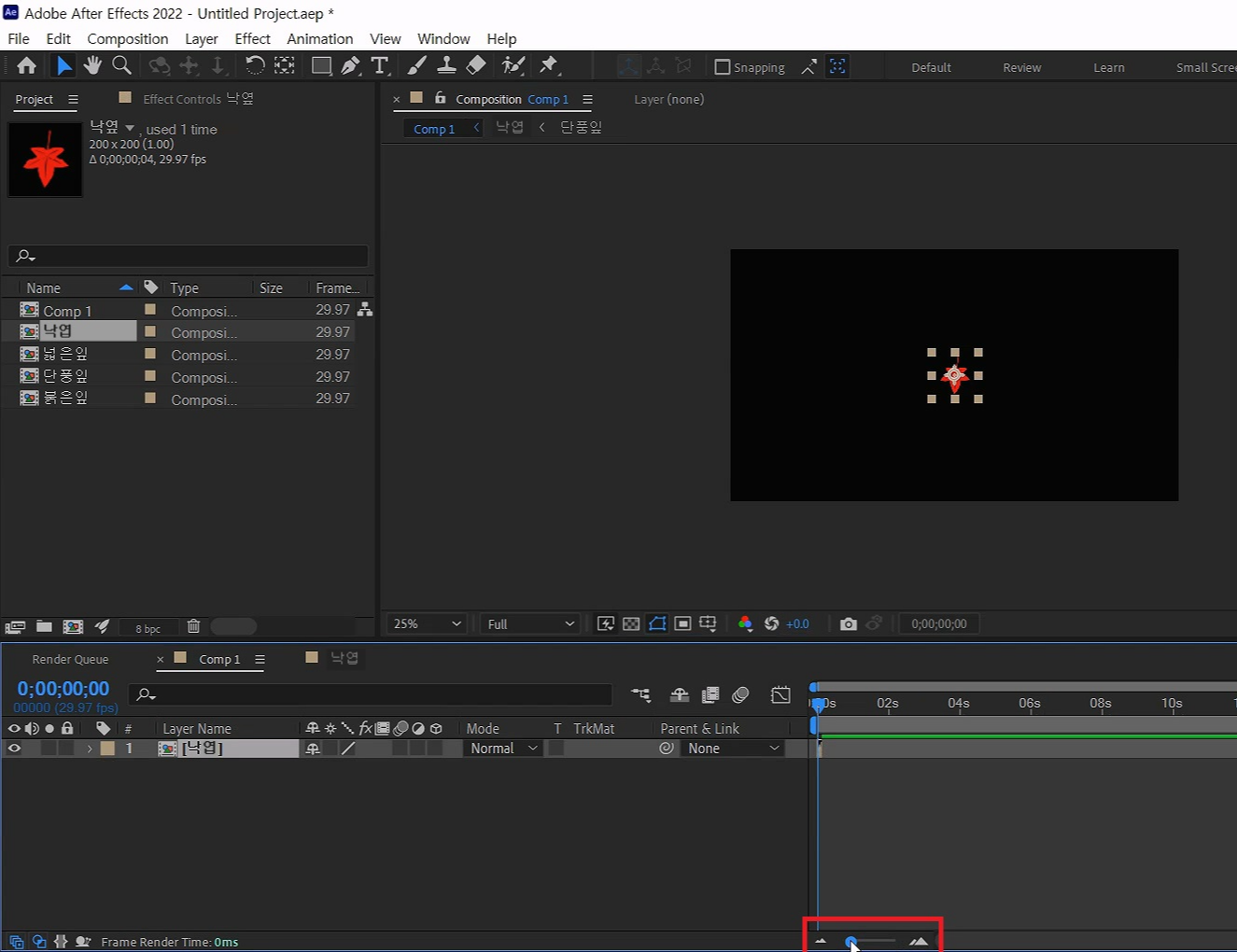Zoom out timeline with small mountain icon

tap(821, 942)
